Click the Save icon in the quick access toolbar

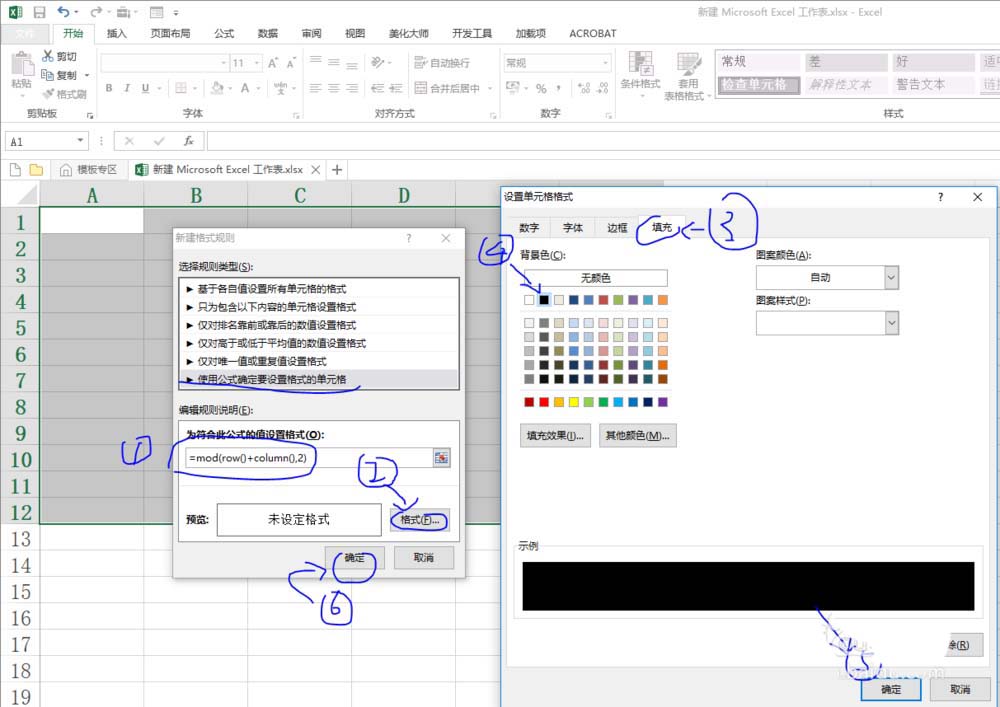click(39, 12)
